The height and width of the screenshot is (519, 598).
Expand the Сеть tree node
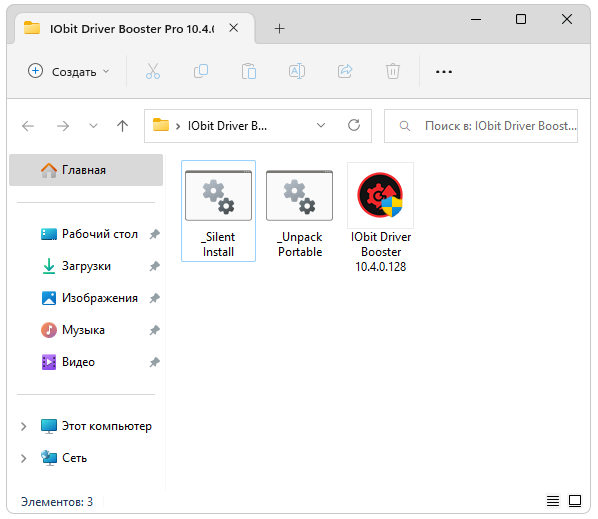point(24,458)
